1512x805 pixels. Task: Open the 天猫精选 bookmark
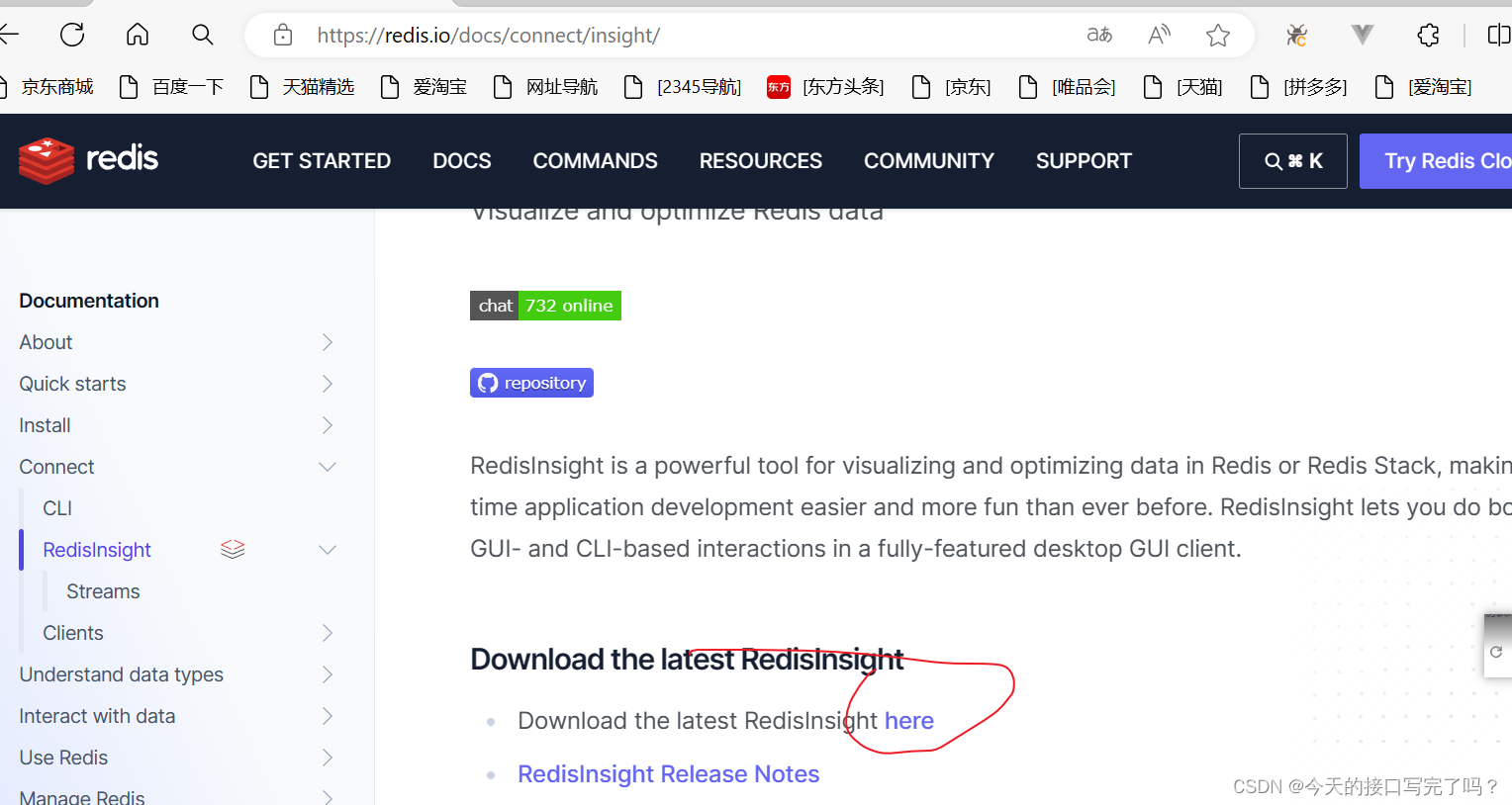coord(302,87)
